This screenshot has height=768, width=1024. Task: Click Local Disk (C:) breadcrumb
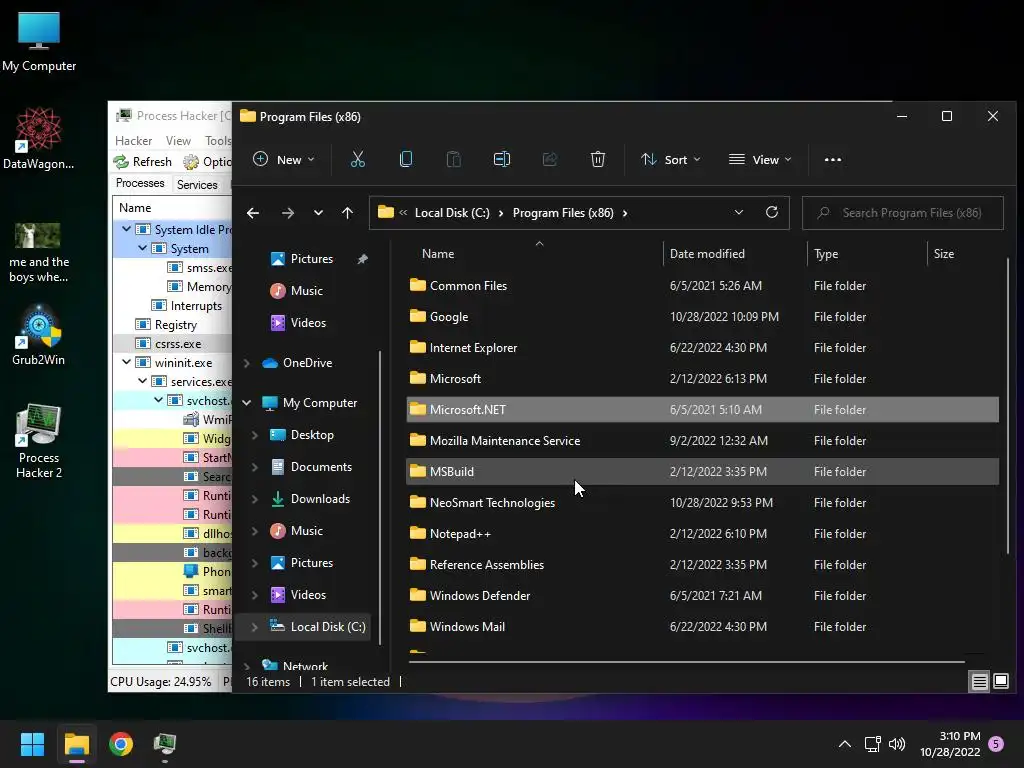click(452, 213)
